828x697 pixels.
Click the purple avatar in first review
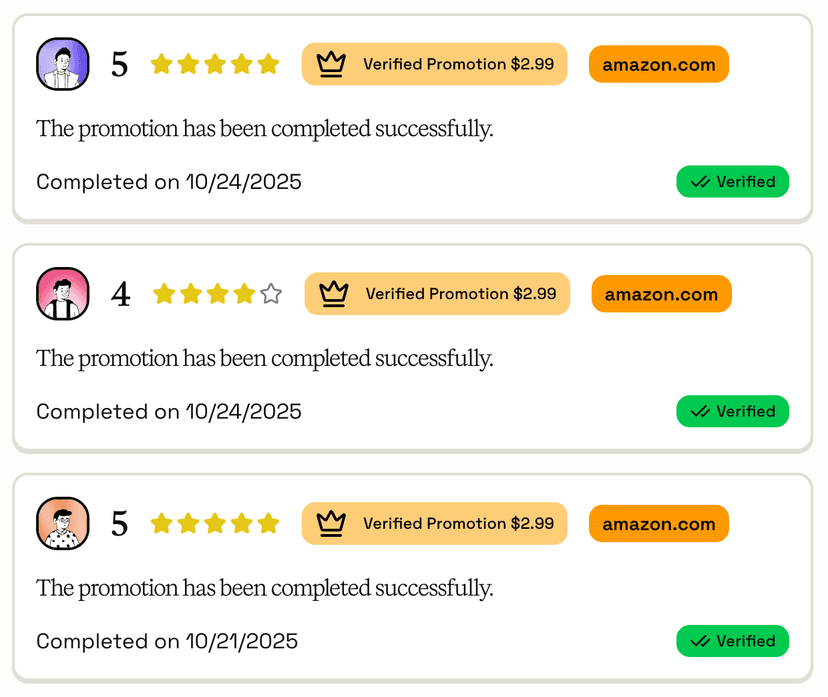click(x=62, y=64)
